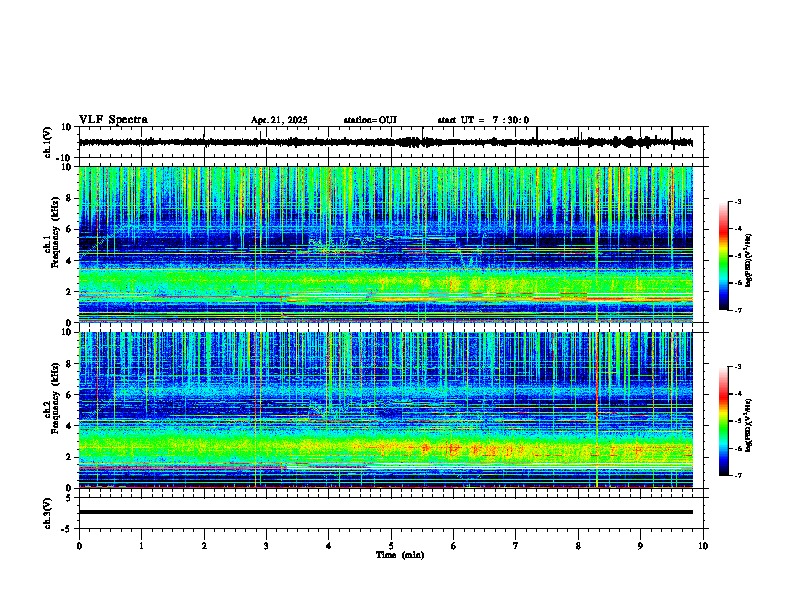Click the "-7" tick on ch.2 color bar
Viewport: 792px width, 612px height.
pyautogui.click(x=737, y=475)
